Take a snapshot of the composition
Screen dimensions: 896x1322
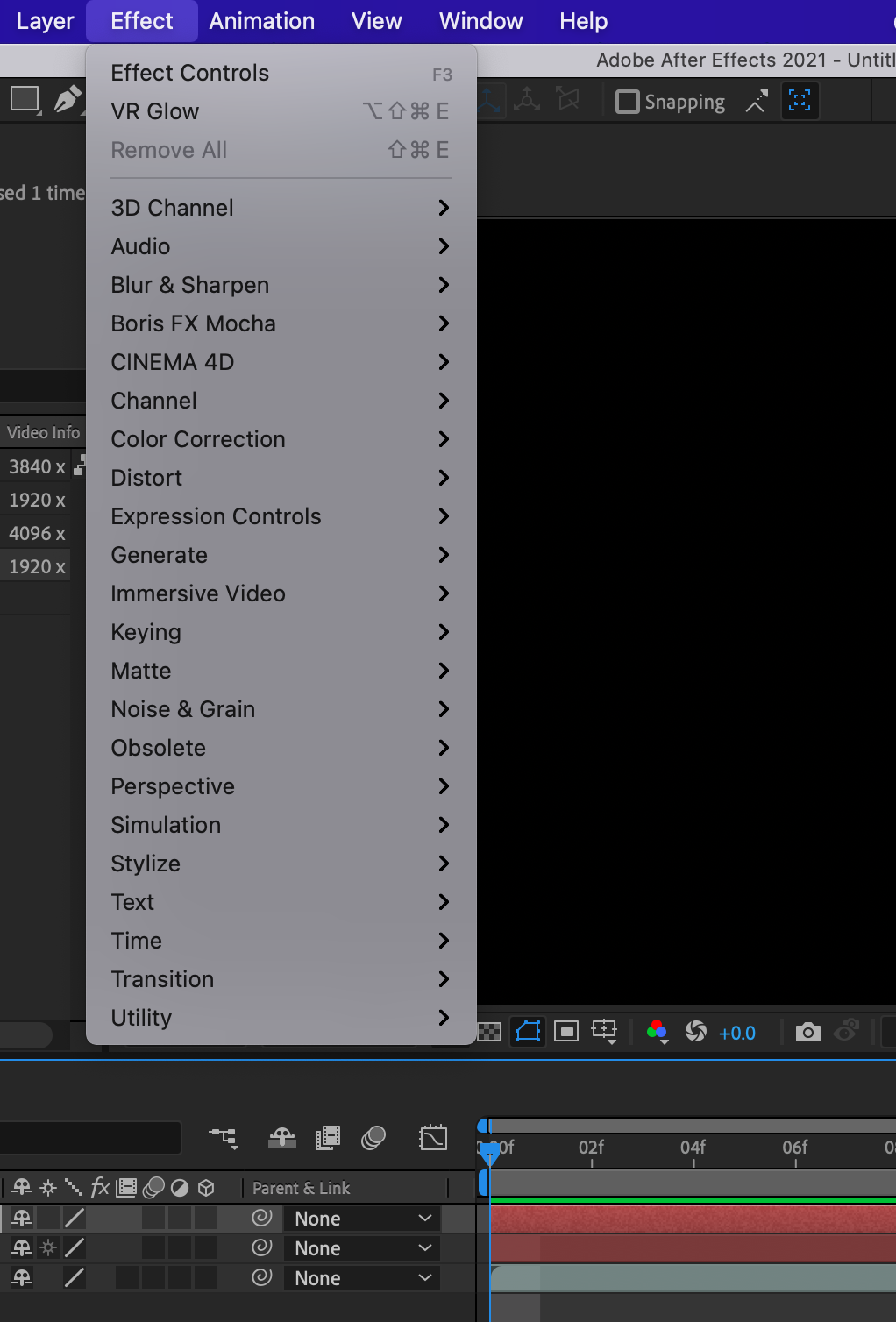pyautogui.click(x=807, y=1032)
